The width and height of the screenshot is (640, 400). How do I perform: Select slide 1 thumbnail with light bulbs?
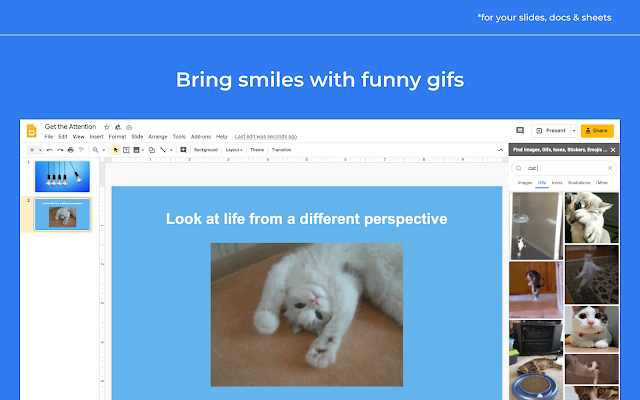[62, 176]
